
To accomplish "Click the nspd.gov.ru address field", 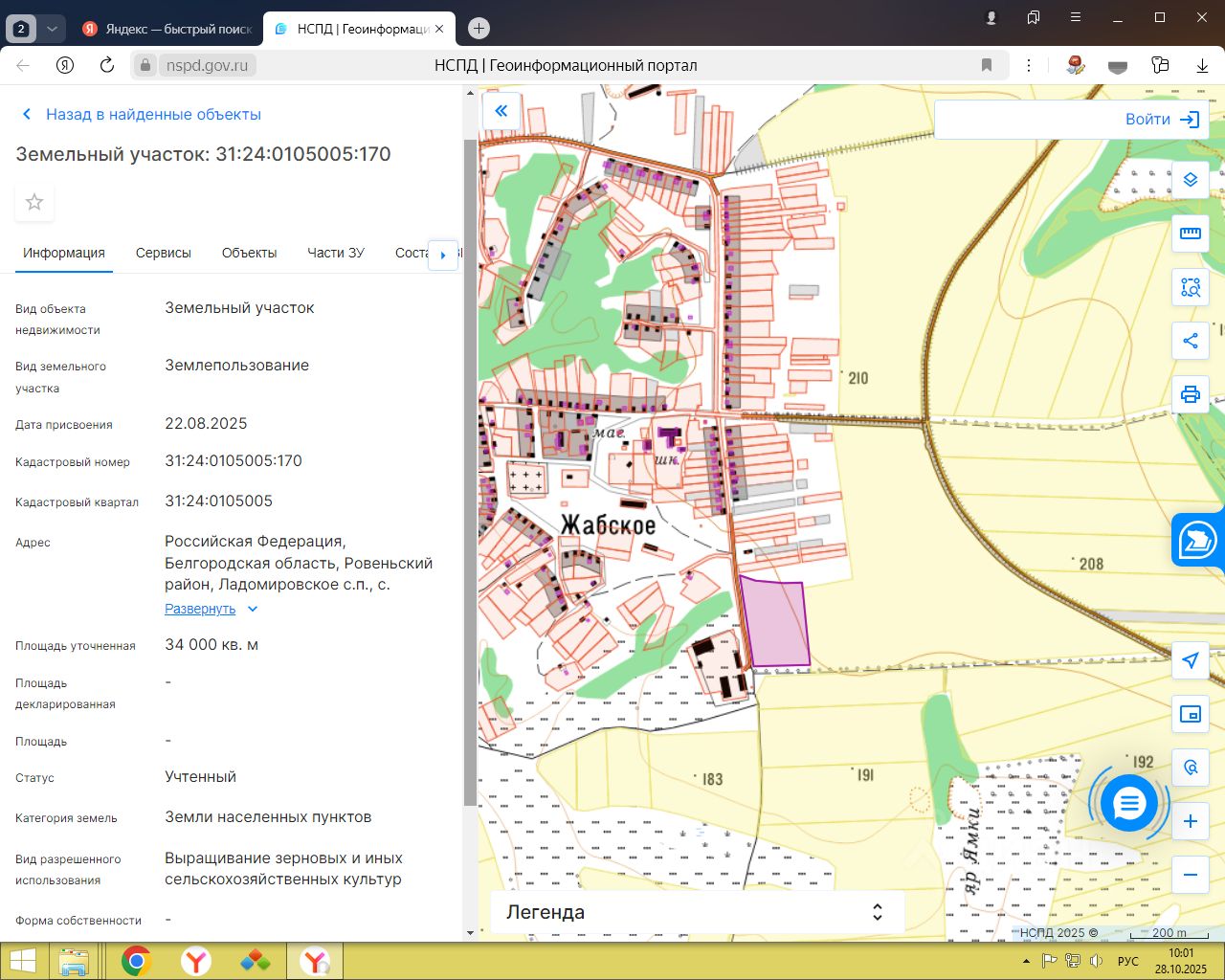I will tap(207, 65).
